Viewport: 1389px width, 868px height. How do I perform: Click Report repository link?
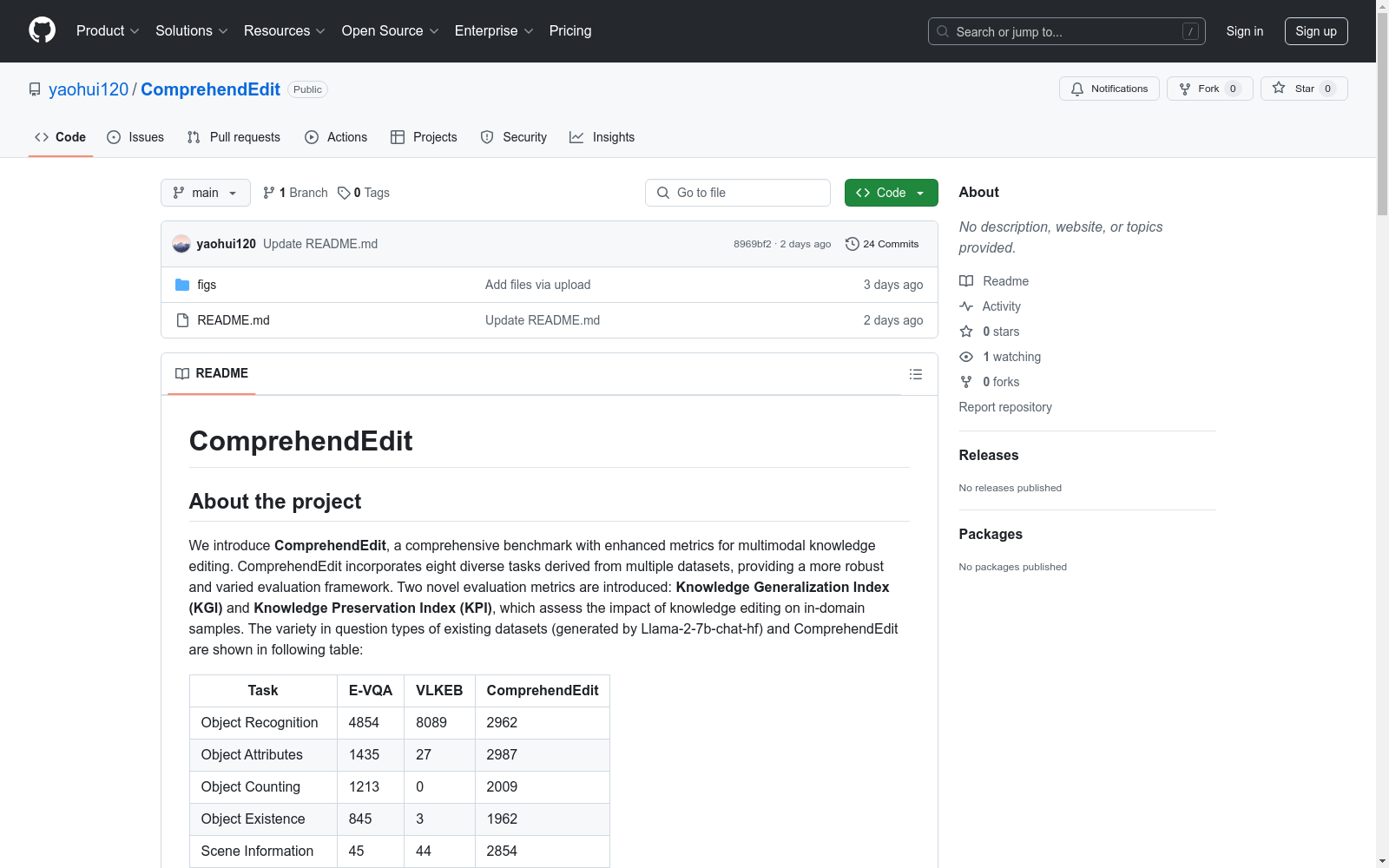click(x=1005, y=407)
